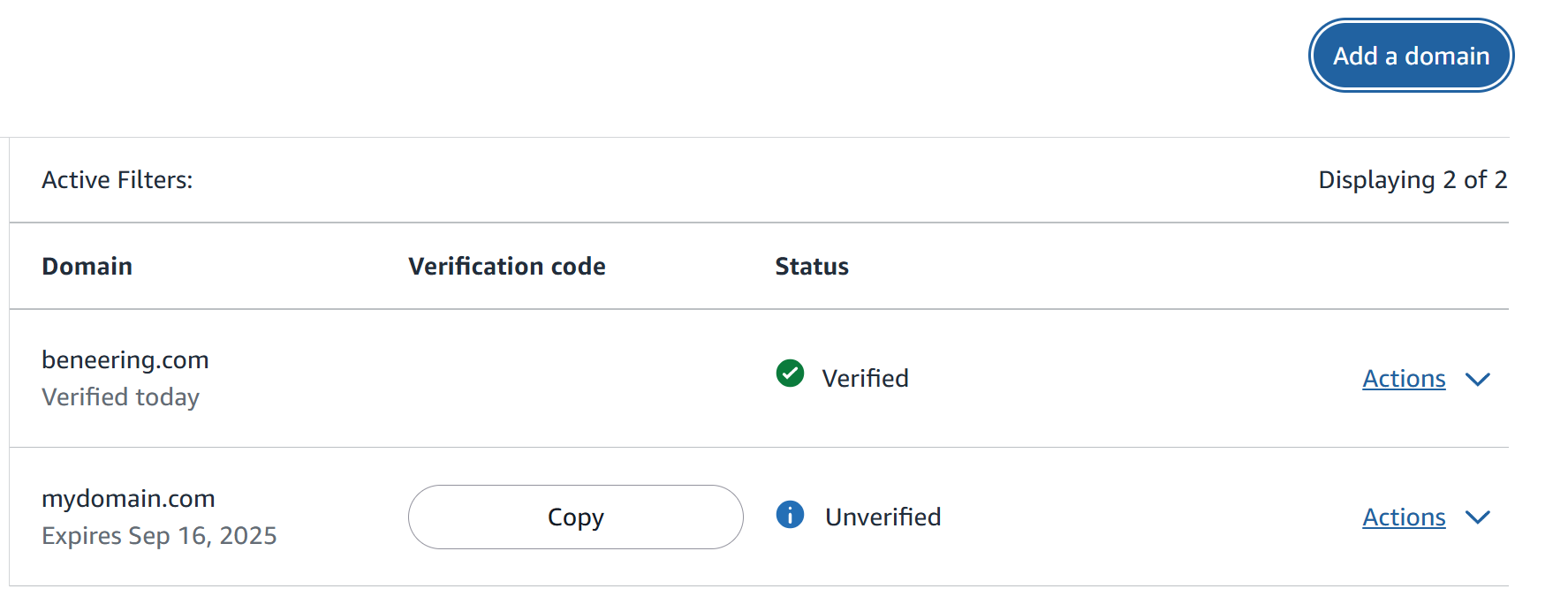The width and height of the screenshot is (1568, 604).
Task: Click the Displaying 2 of 2 counter
Action: [x=1412, y=180]
